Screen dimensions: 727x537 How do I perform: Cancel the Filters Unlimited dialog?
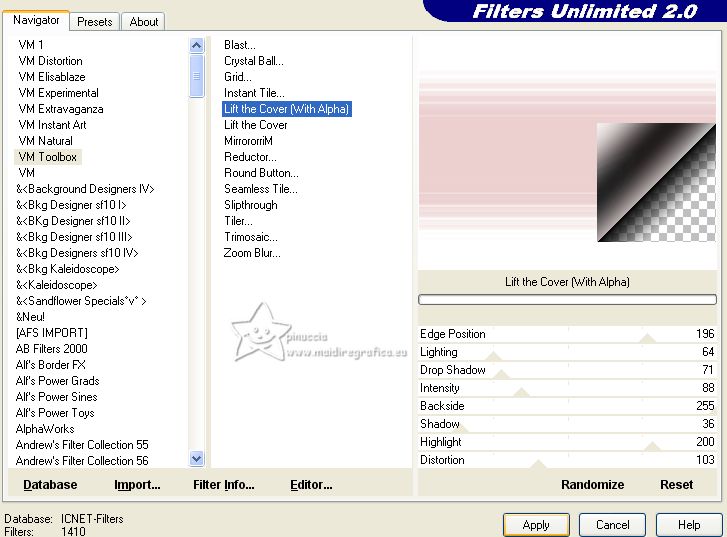click(x=612, y=525)
